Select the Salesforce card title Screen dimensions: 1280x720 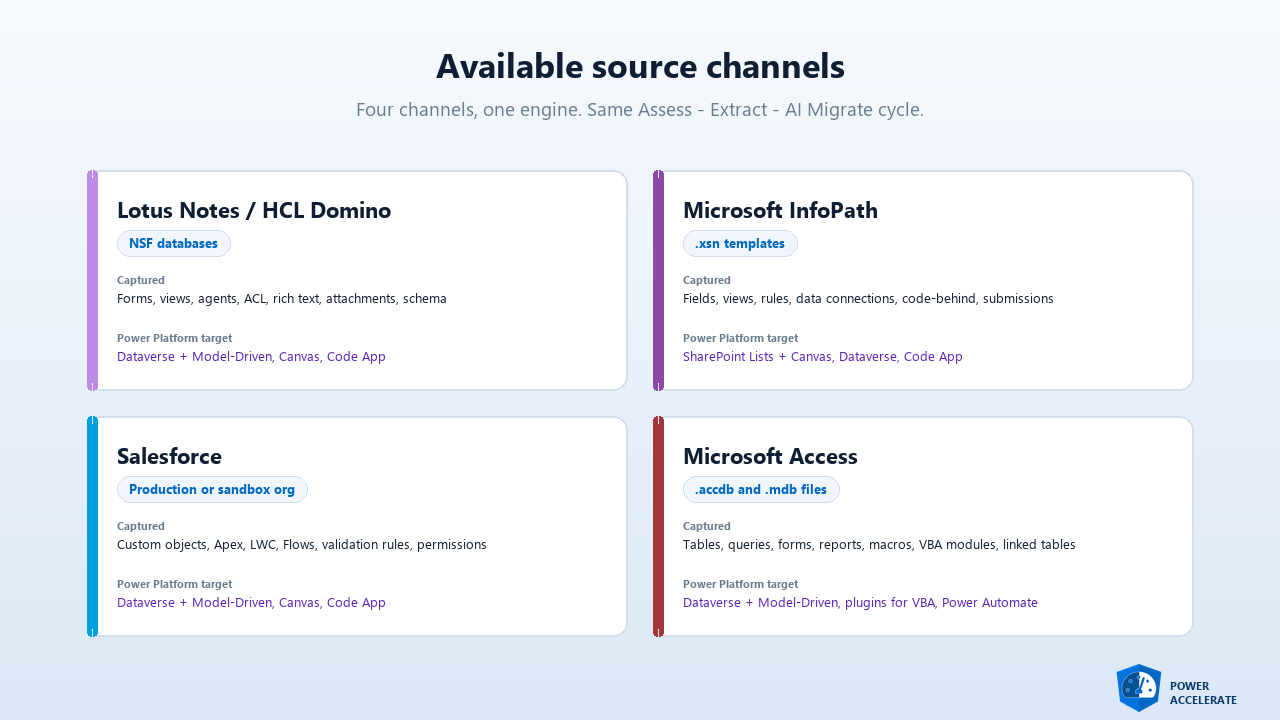point(169,456)
